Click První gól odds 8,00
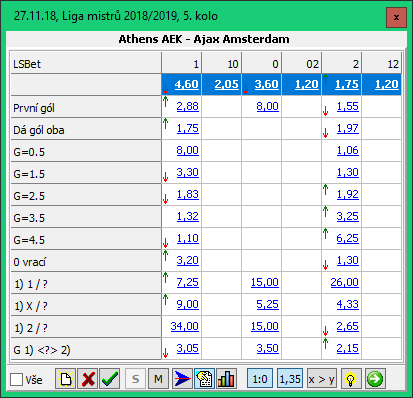 pyautogui.click(x=268, y=106)
